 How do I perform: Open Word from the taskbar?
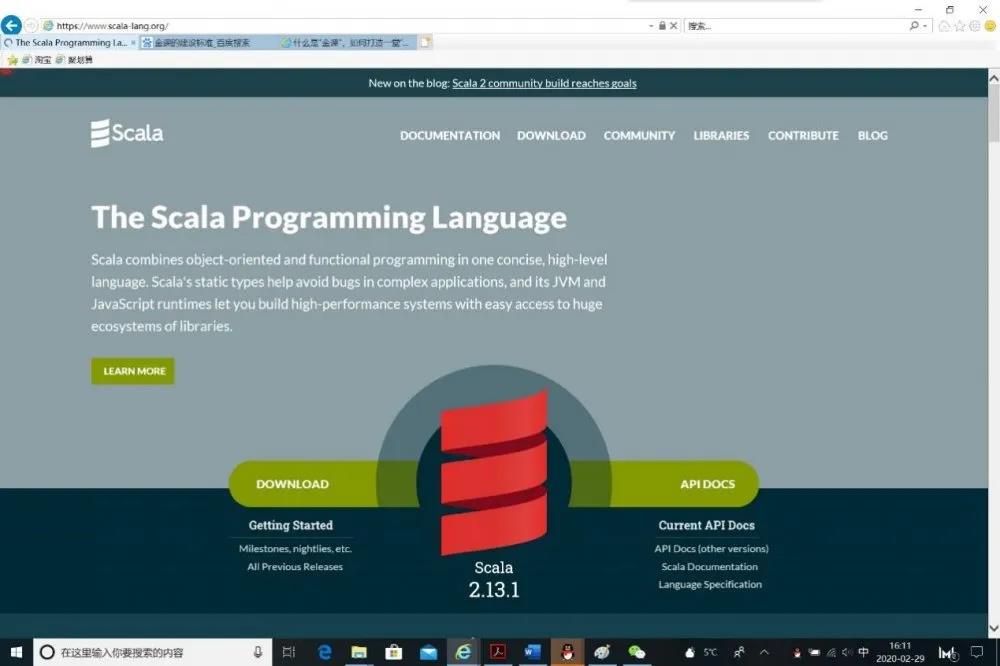(x=532, y=652)
